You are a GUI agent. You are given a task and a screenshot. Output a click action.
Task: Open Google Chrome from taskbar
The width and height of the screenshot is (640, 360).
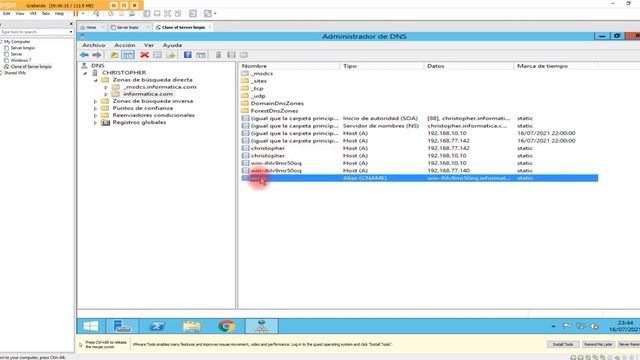point(227,326)
